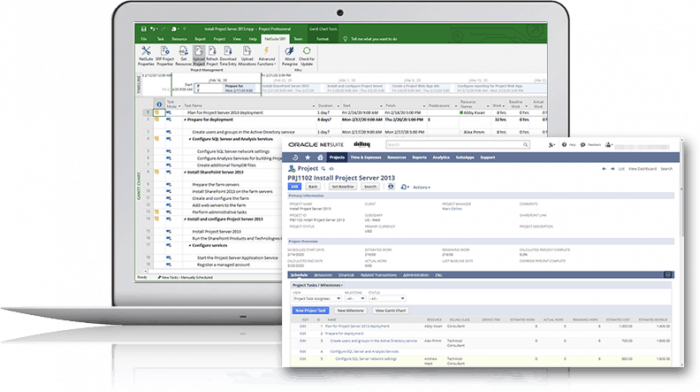Collapse the Prepare for deployment summary task
700x392 pixels.
pyautogui.click(x=185, y=120)
